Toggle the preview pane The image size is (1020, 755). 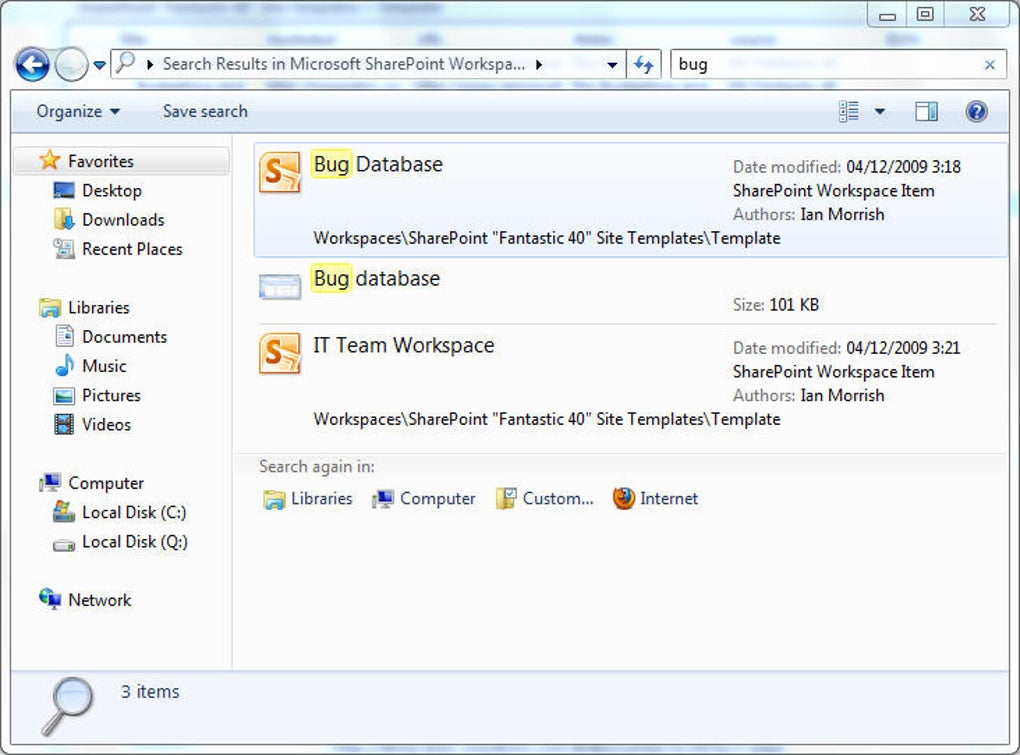click(x=926, y=111)
